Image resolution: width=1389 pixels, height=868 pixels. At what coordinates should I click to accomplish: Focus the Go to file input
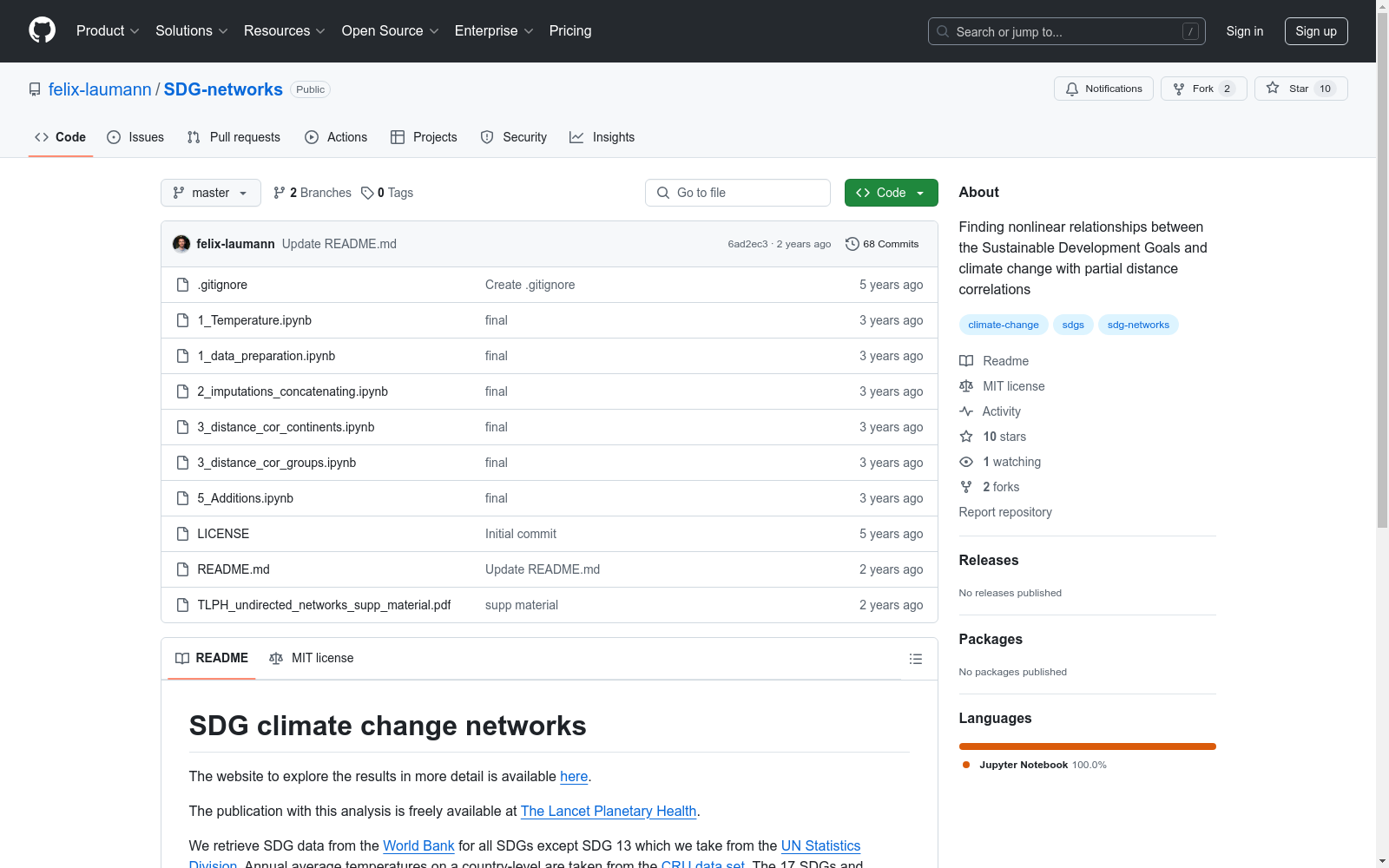point(738,193)
